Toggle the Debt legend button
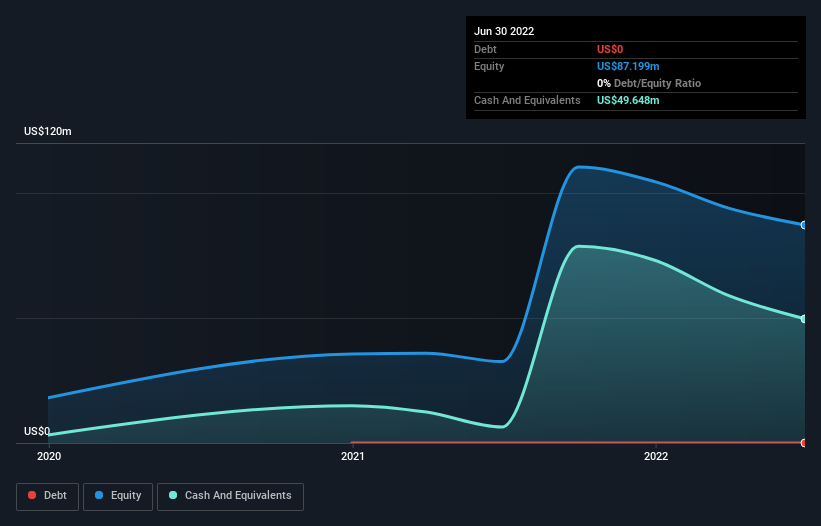The width and height of the screenshot is (821, 526). (x=48, y=497)
